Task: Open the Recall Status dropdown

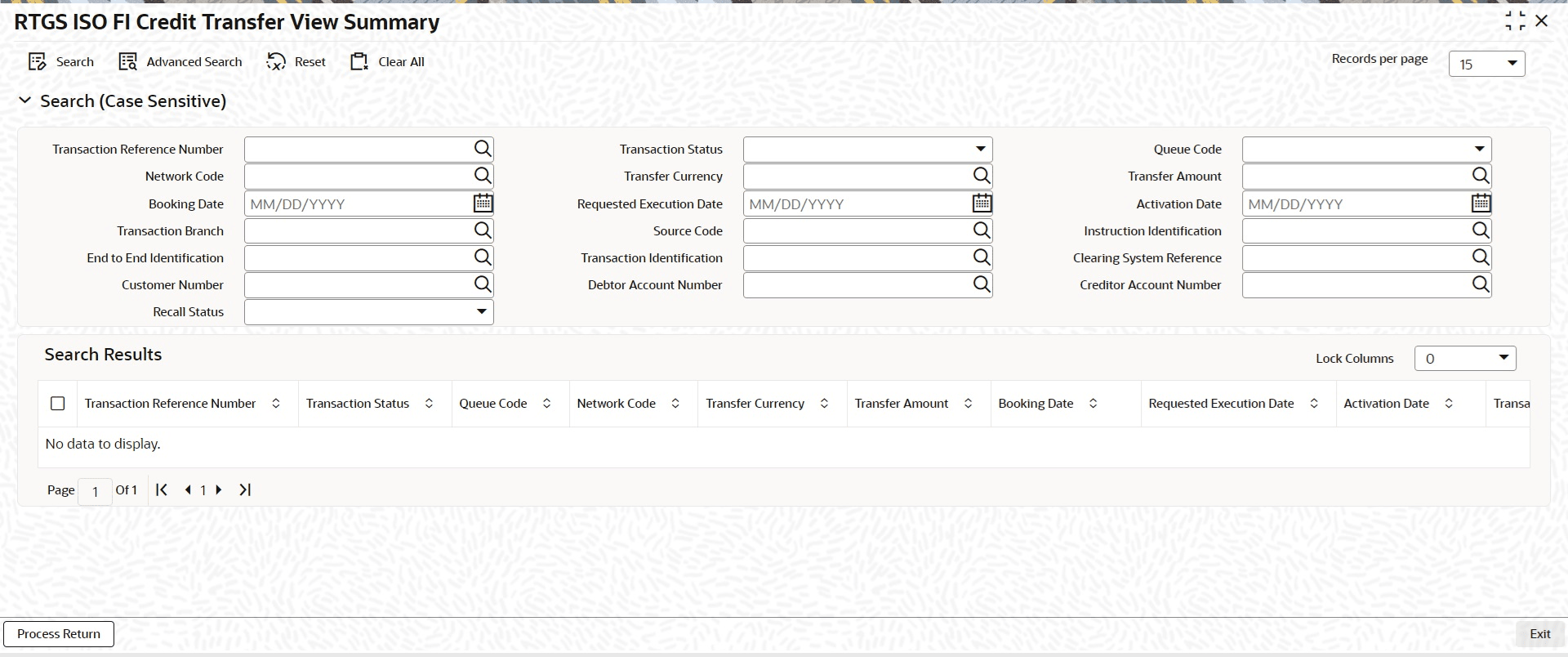Action: [368, 311]
